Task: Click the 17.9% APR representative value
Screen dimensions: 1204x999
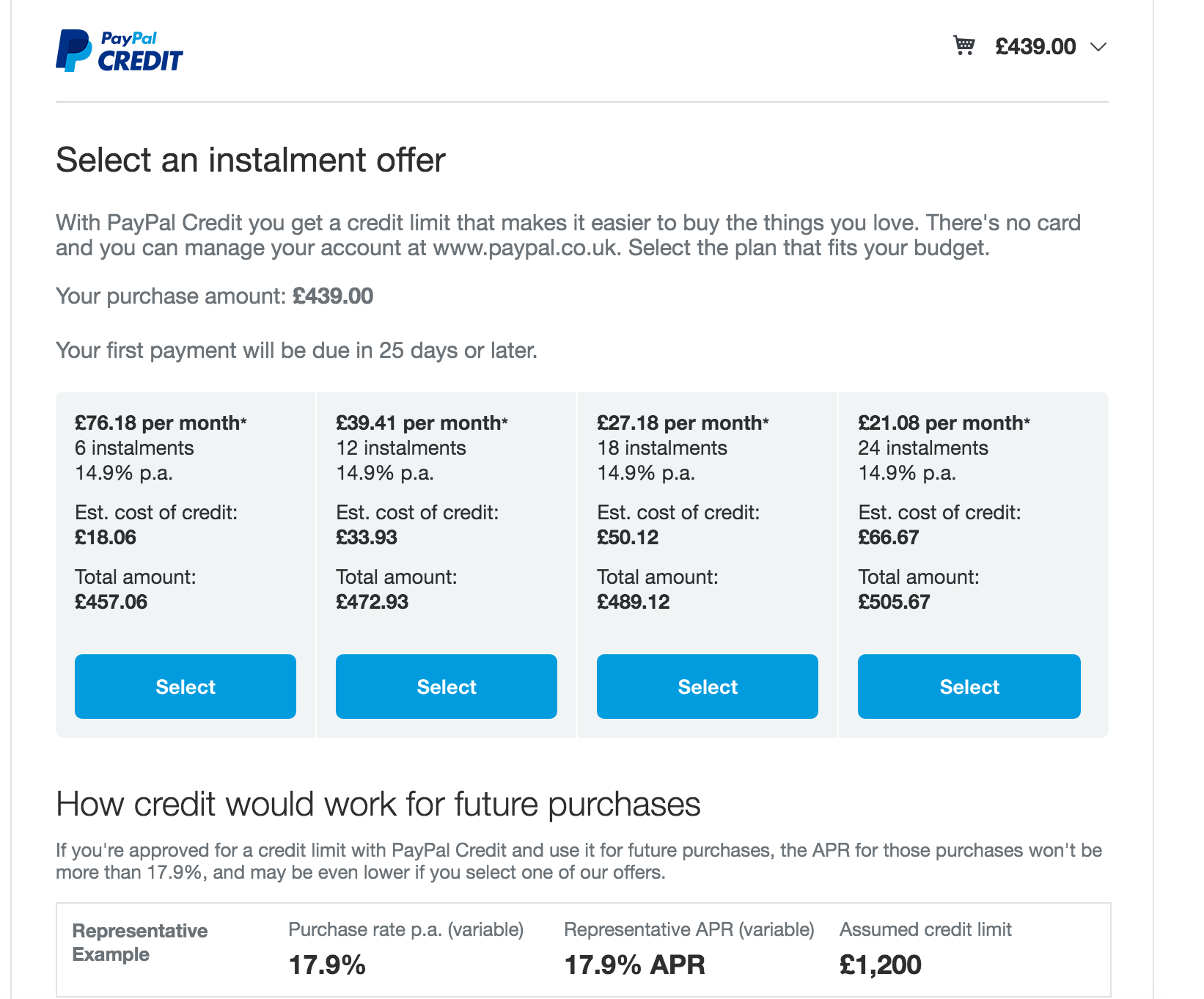Action: pyautogui.click(x=634, y=965)
